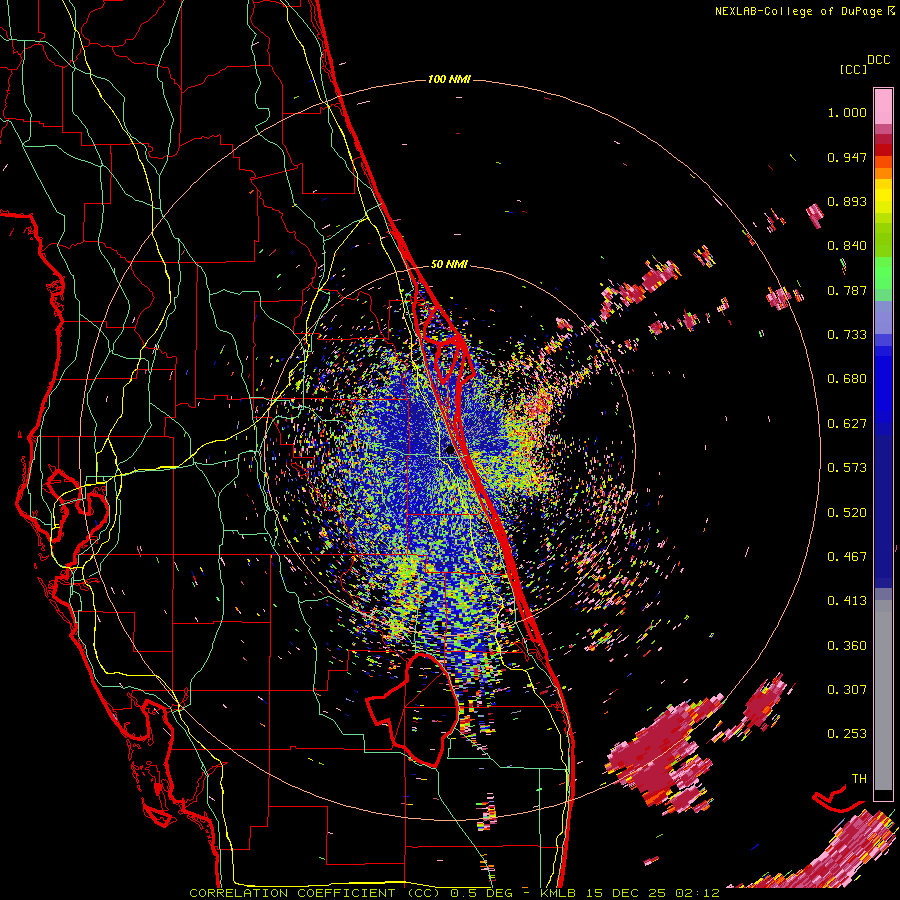The image size is (900, 900).
Task: Click the 50 NMI range ring label
Action: point(449,265)
